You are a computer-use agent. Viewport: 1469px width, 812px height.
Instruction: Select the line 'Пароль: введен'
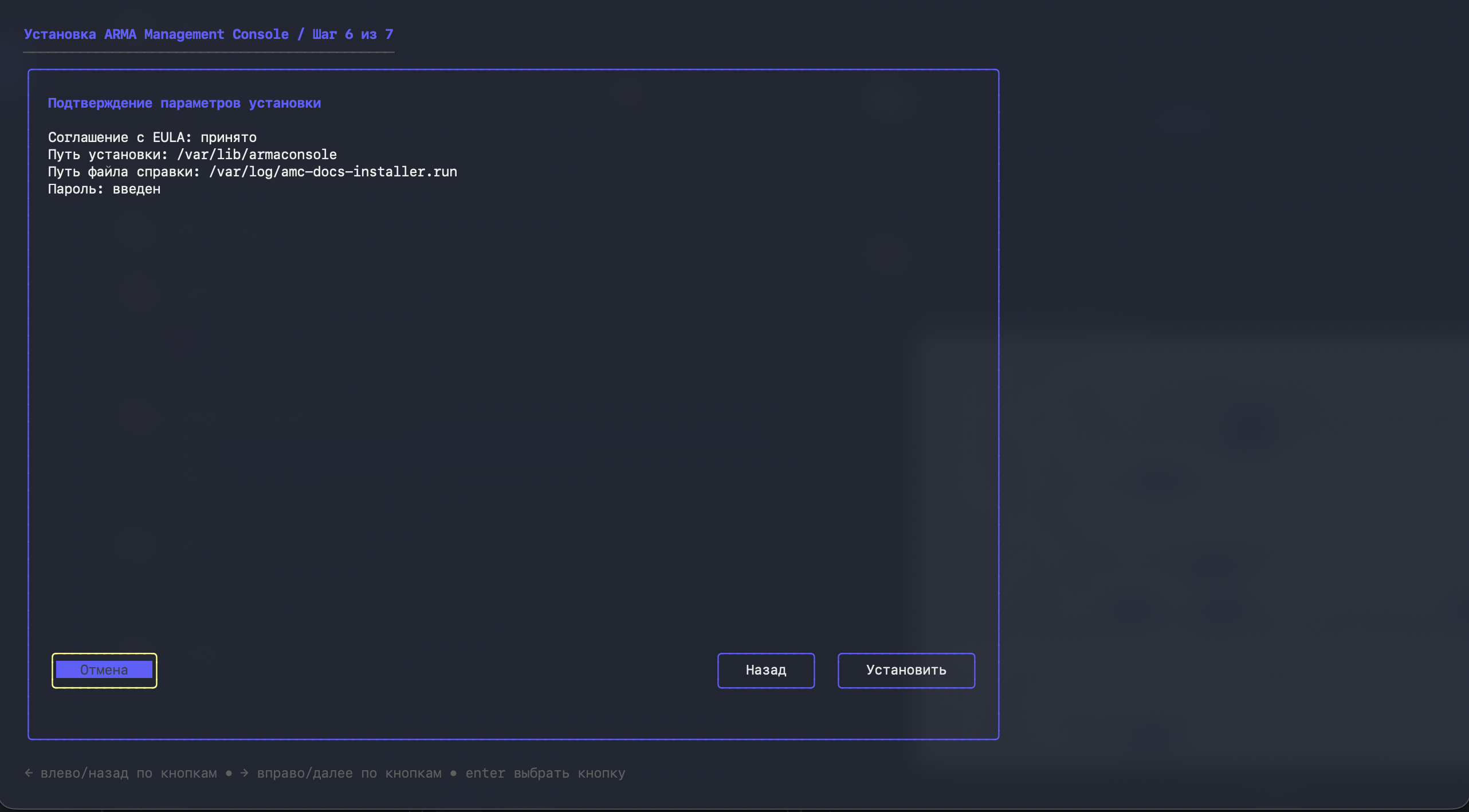tap(104, 189)
